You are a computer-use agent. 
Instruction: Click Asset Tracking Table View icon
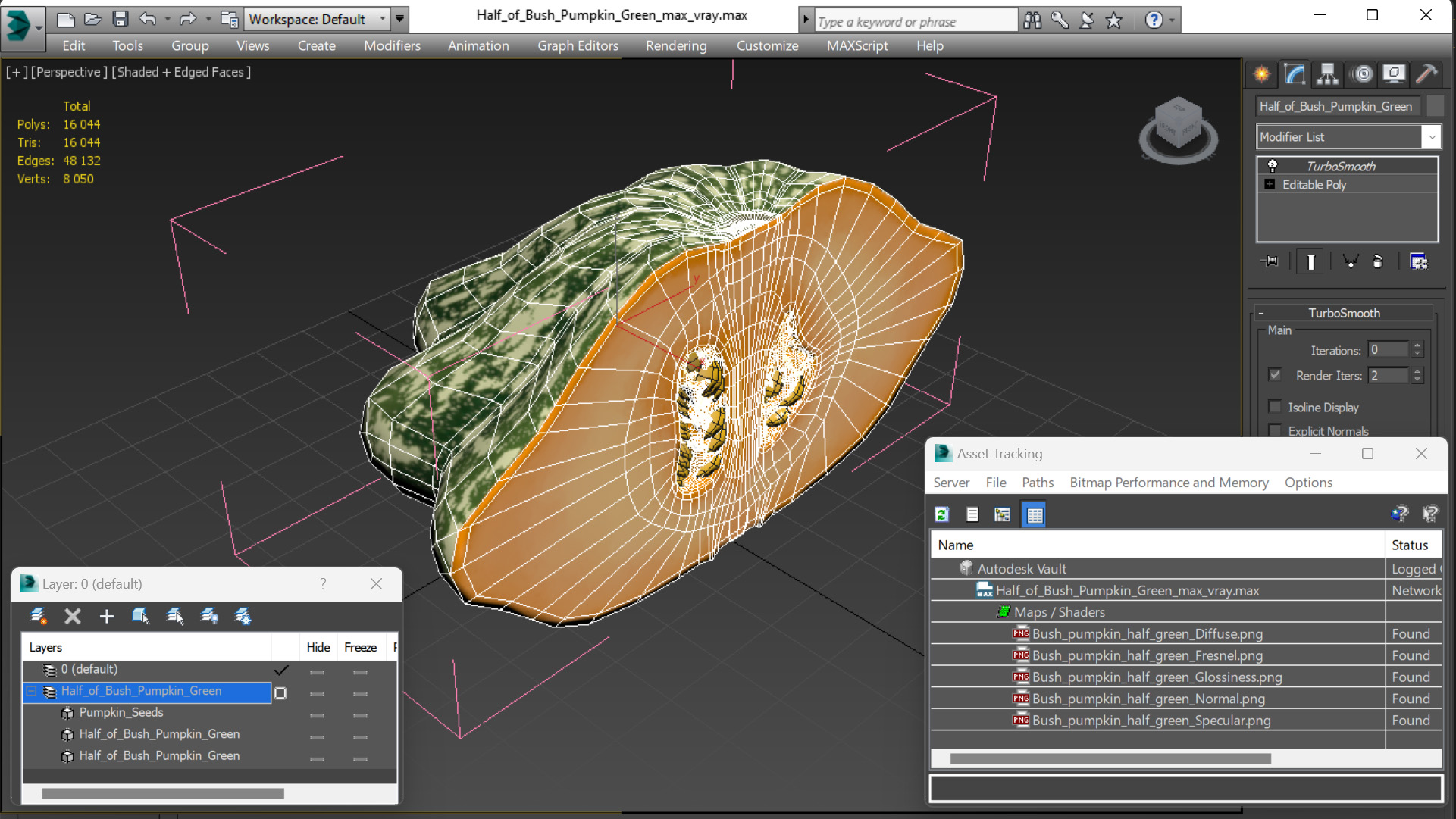coord(1035,515)
